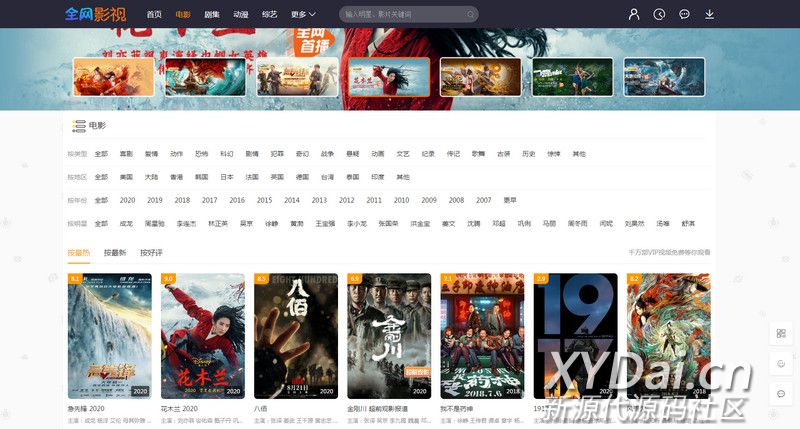
Task: Open the 花木兰 2020 movie poster
Action: (203, 336)
